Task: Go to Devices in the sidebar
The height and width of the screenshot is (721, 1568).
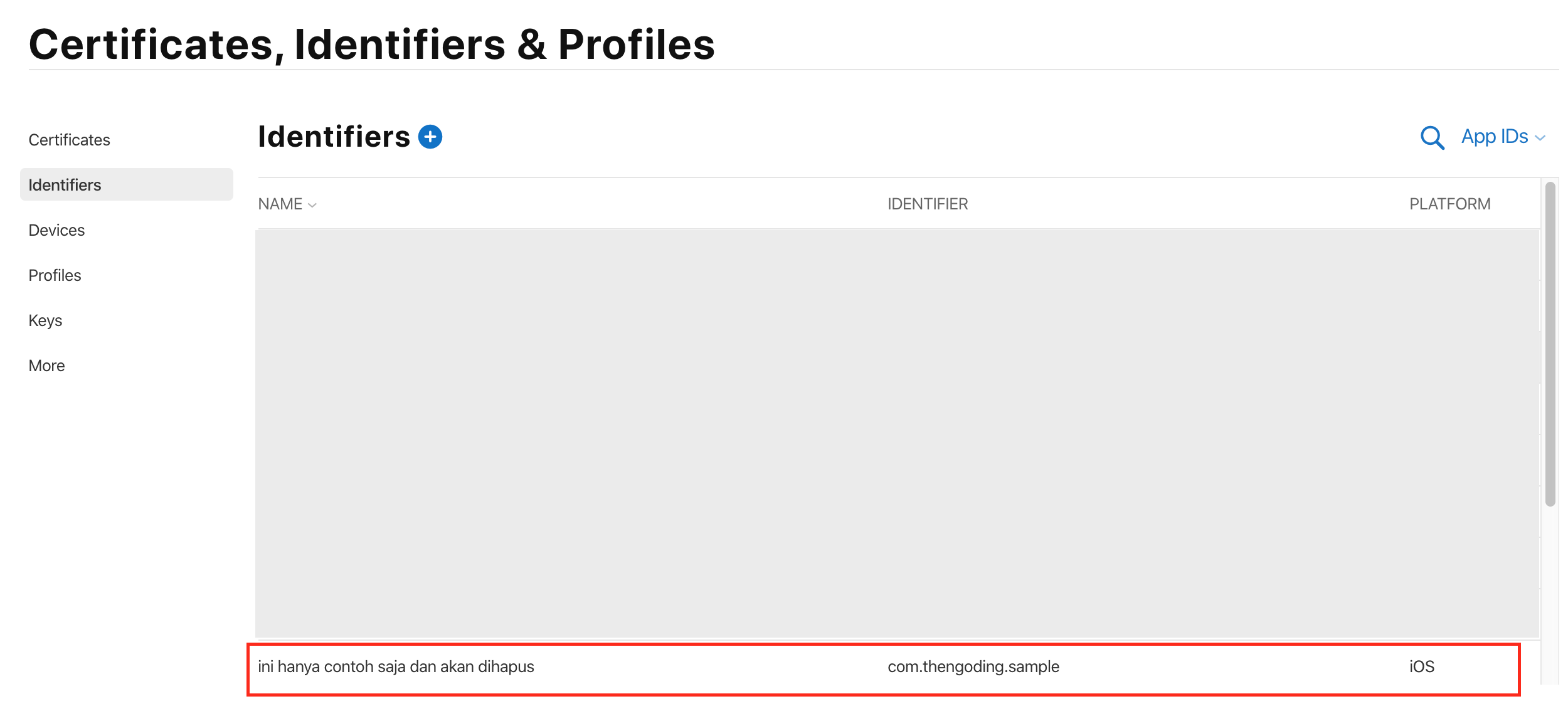Action: pos(56,230)
